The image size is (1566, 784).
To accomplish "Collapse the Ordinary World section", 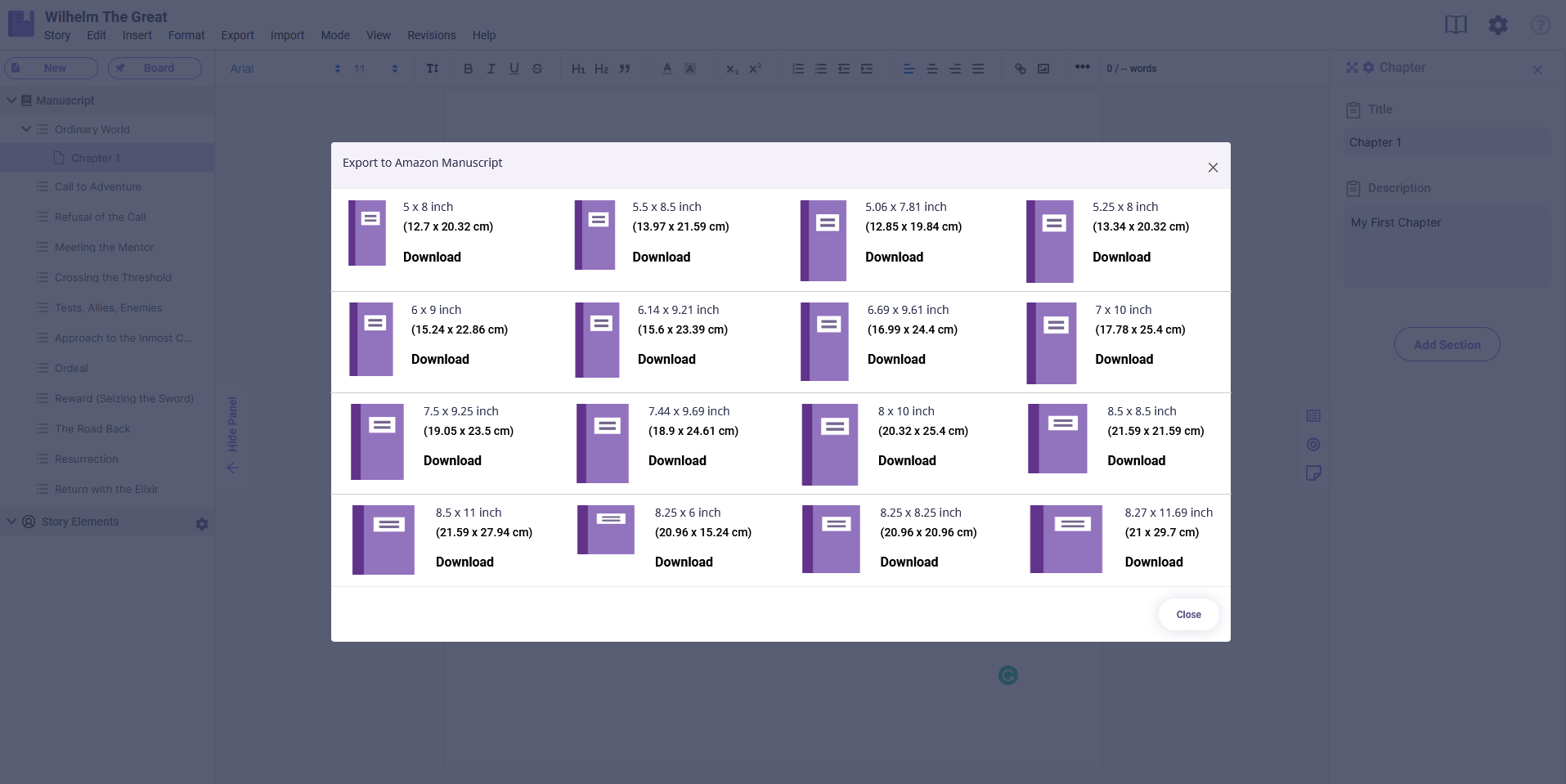I will pos(26,129).
